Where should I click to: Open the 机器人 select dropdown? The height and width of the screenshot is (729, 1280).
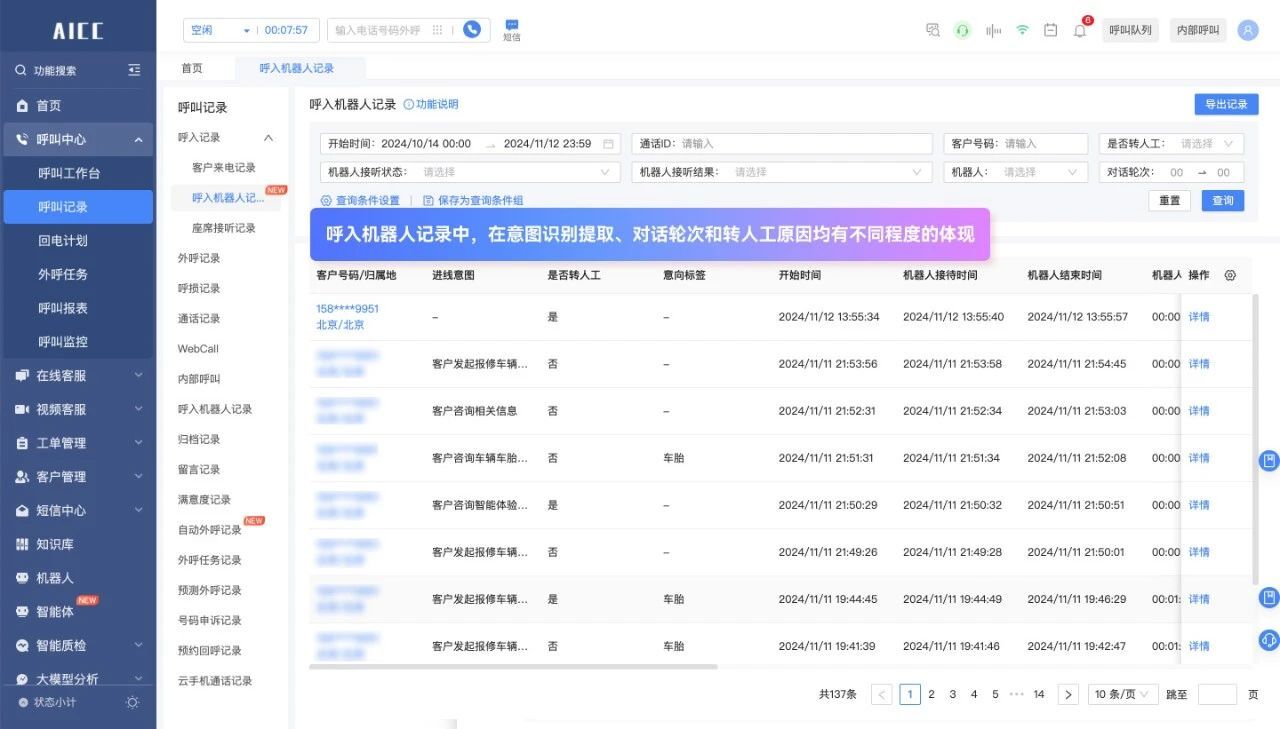[1016, 172]
